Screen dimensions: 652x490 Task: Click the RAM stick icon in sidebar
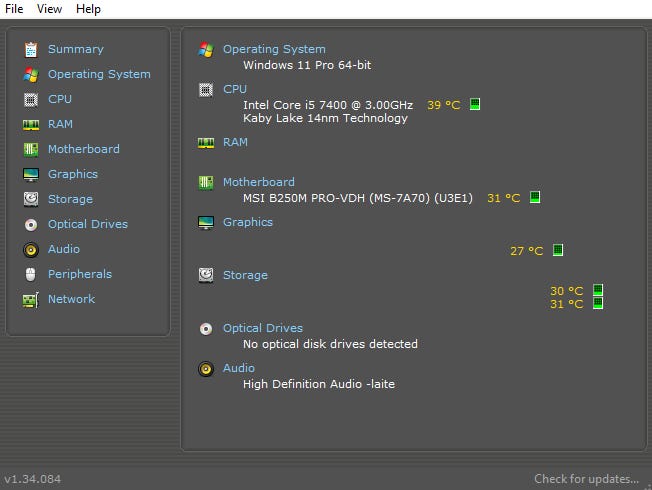tap(31, 125)
